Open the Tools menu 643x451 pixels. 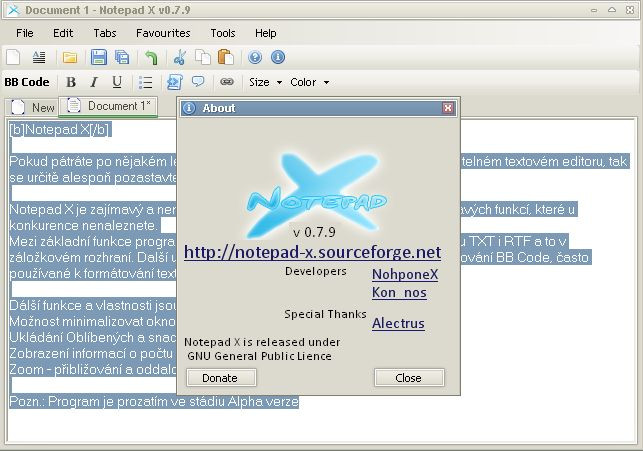click(x=223, y=33)
